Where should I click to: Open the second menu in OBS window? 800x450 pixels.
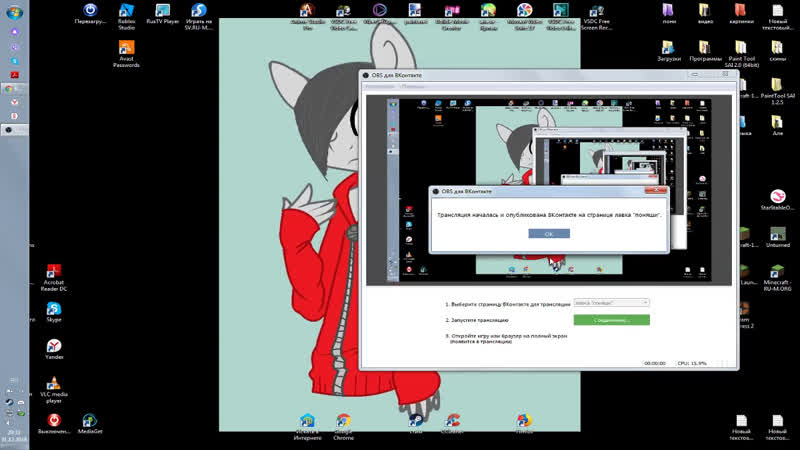[413, 86]
